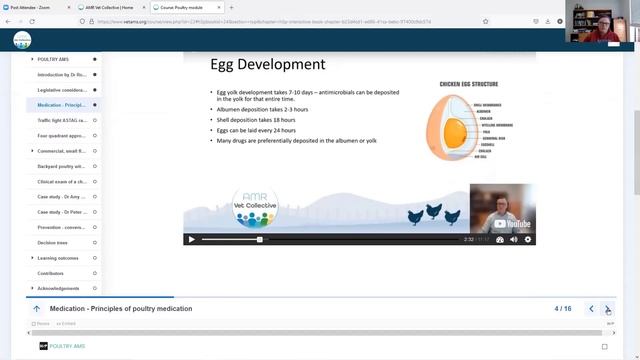640x360 pixels.
Task: Open browser downloads icon
Action: click(x=547, y=21)
